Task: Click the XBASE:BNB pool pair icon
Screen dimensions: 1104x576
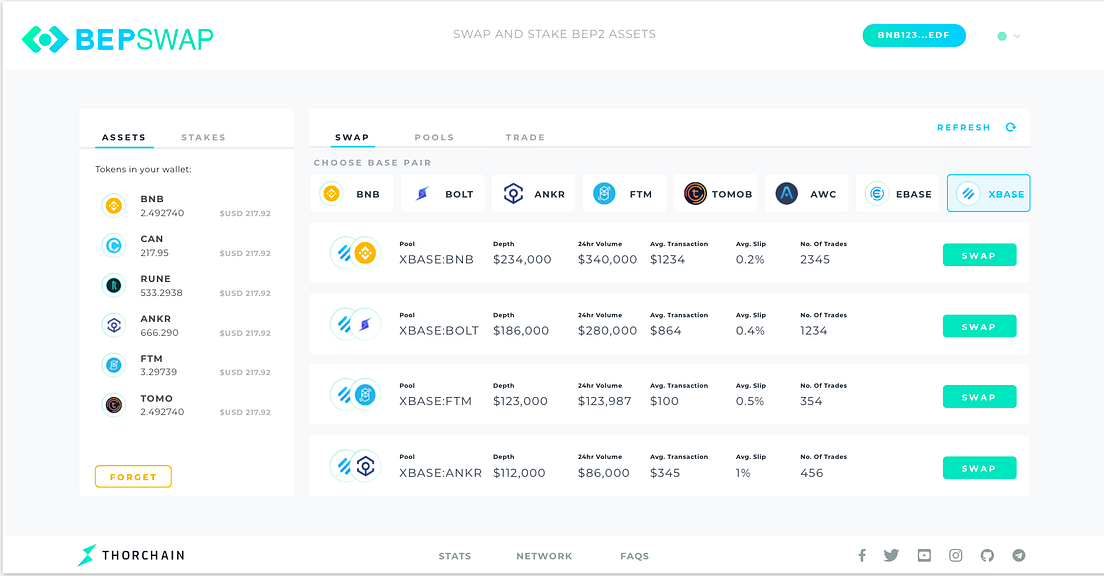Action: tap(355, 252)
